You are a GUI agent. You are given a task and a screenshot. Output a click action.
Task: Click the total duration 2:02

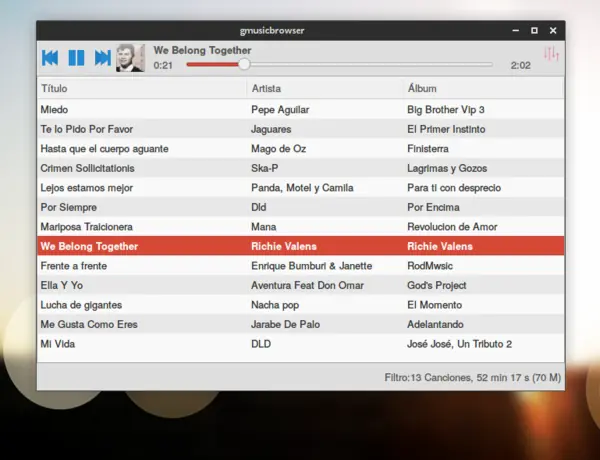pos(520,65)
